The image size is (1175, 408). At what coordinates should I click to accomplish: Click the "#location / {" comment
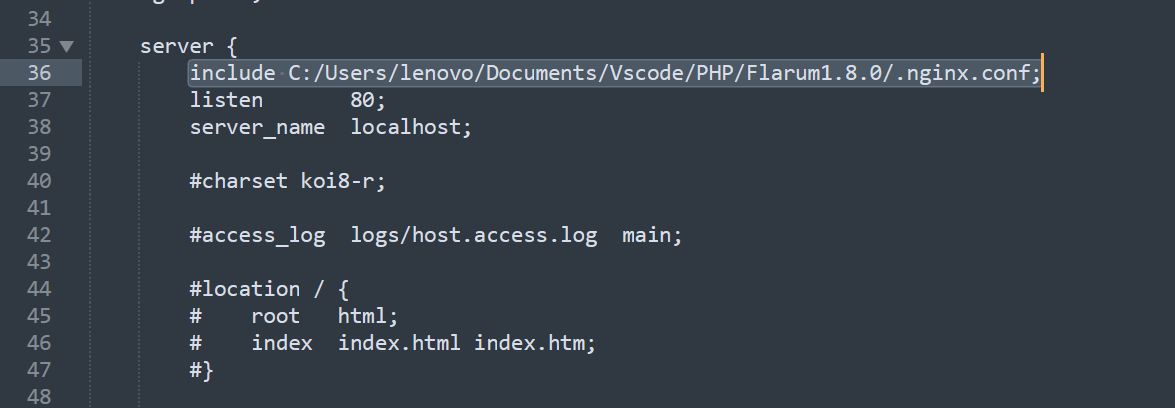[x=269, y=289]
